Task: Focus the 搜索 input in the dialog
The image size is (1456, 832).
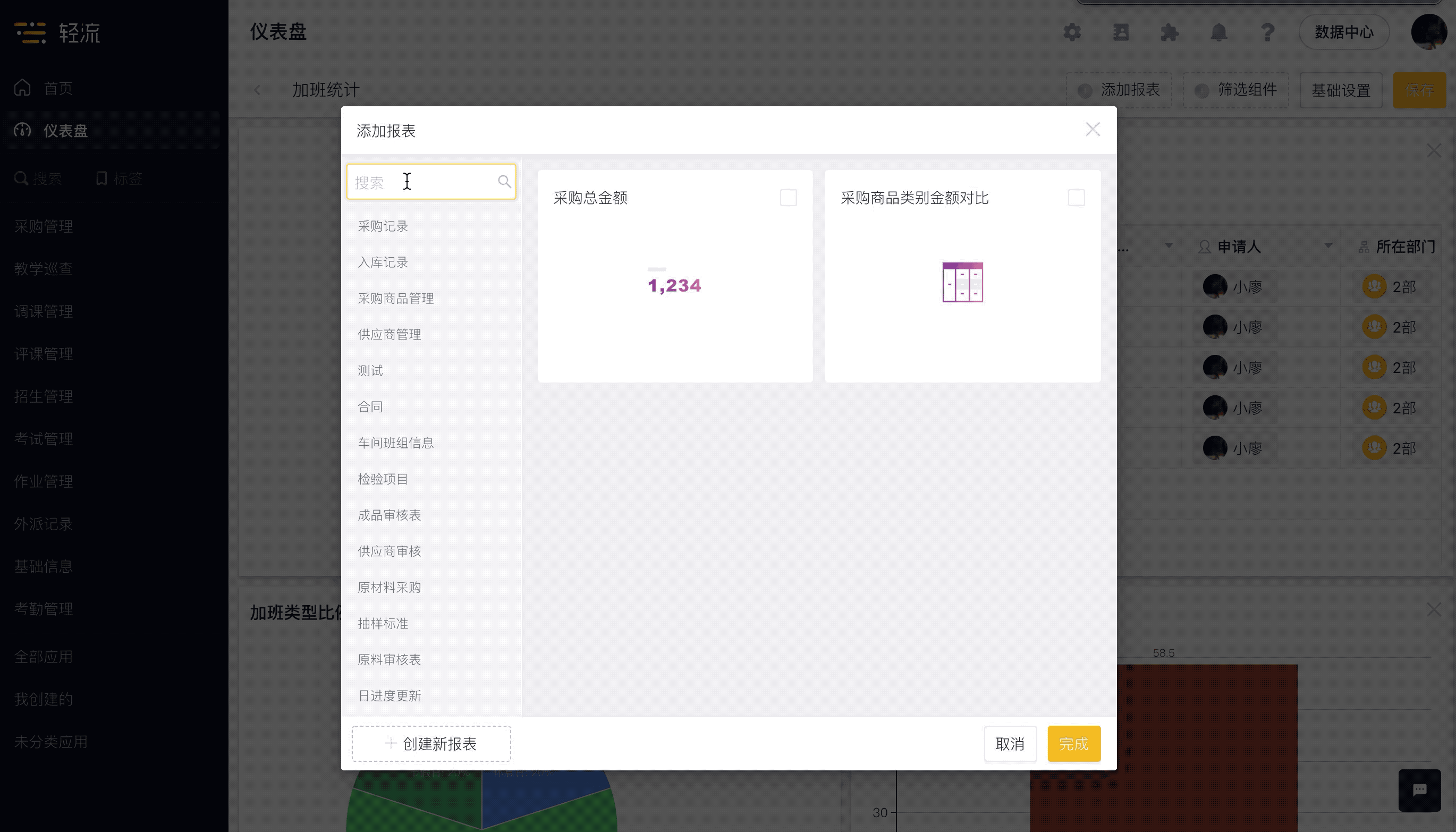Action: pyautogui.click(x=431, y=182)
